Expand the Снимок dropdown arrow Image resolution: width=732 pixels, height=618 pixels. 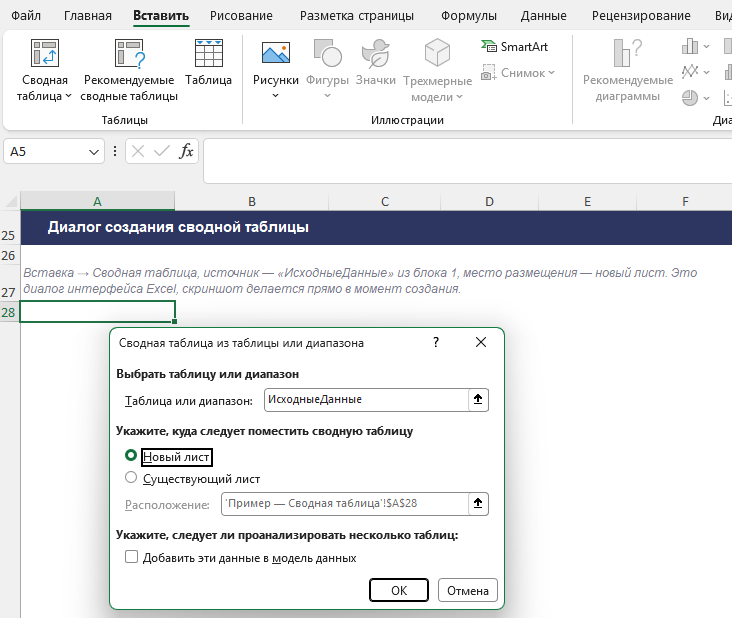551,73
